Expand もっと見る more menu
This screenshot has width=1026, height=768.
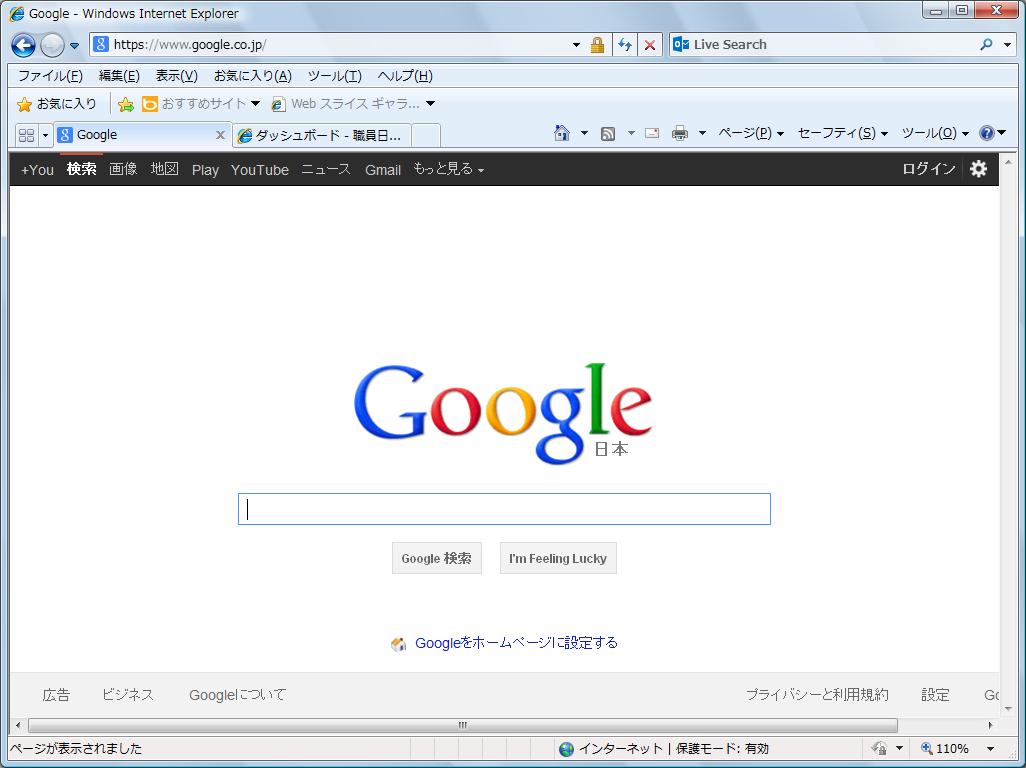coord(448,169)
